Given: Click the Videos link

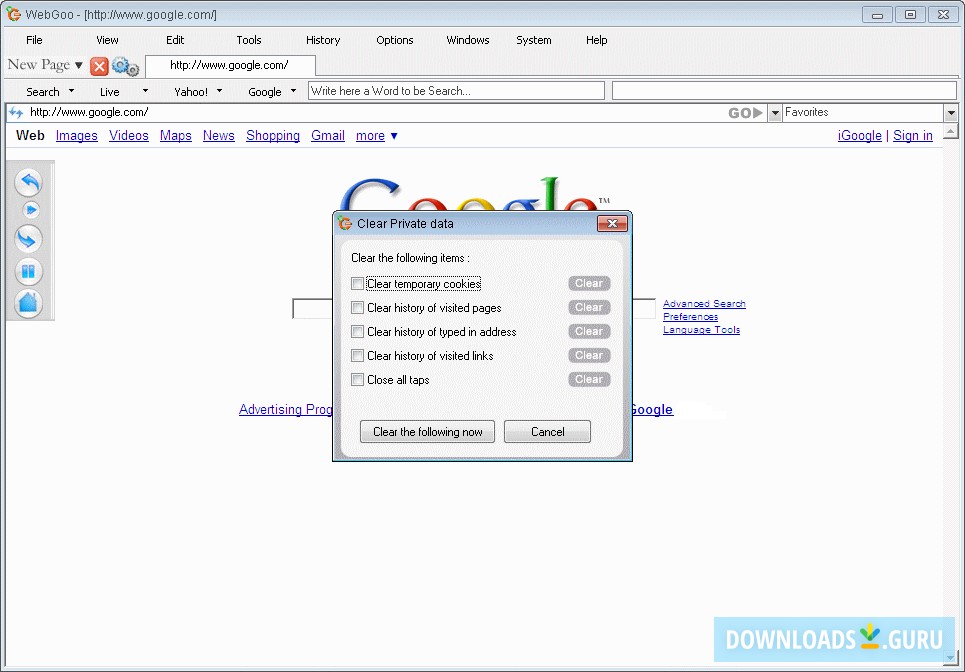Looking at the screenshot, I should coord(129,135).
